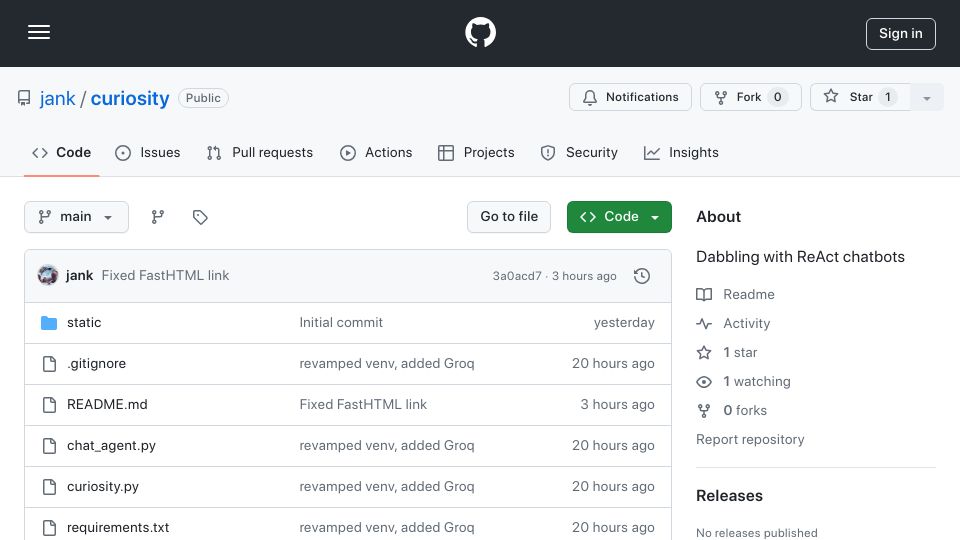960x540 pixels.
Task: Open the Activity link in About
Action: click(x=746, y=323)
